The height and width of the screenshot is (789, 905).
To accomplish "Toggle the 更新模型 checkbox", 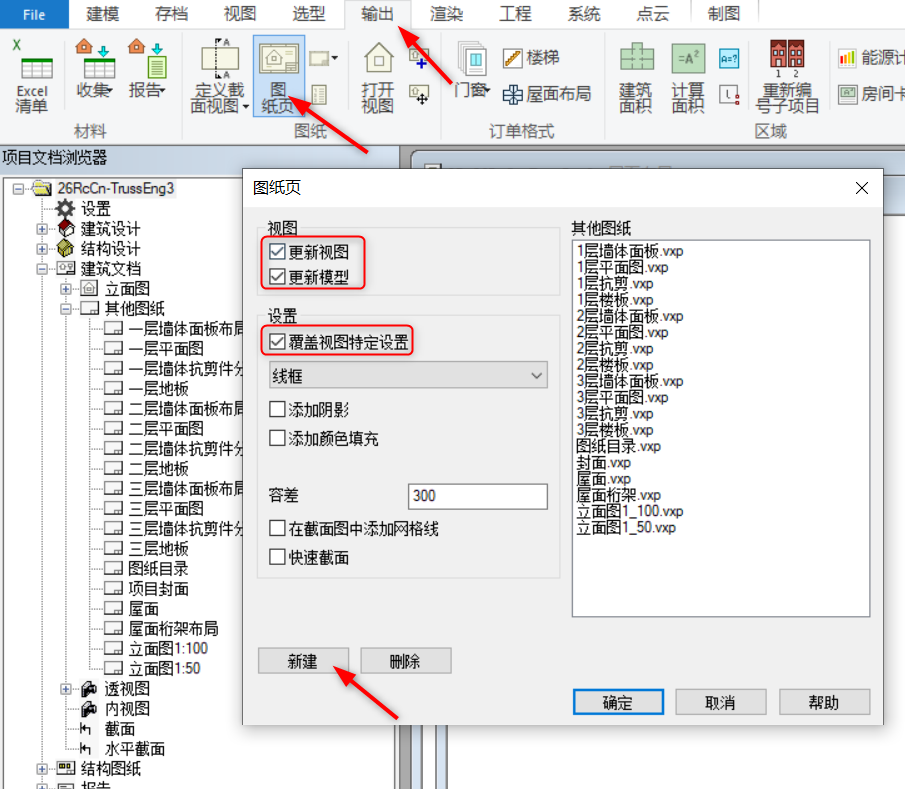I will (x=277, y=276).
